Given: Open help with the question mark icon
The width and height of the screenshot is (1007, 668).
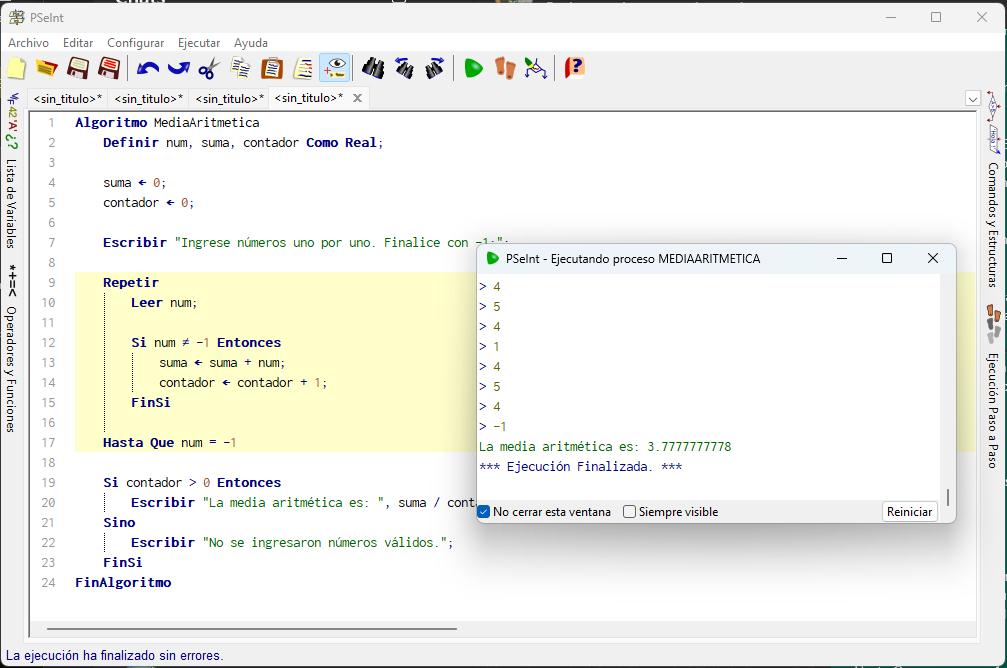Looking at the screenshot, I should 574,68.
